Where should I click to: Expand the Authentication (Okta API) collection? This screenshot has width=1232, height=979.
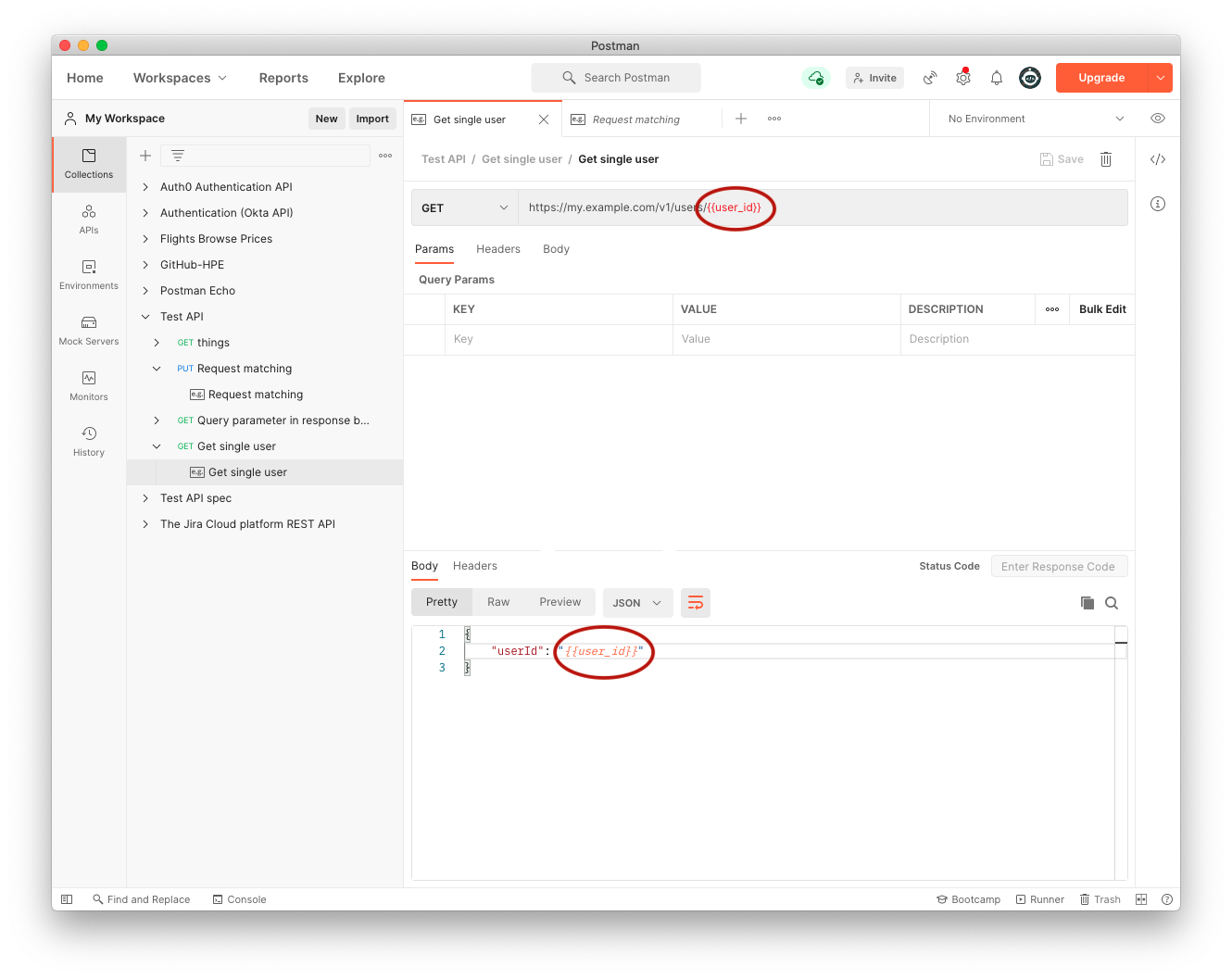145,213
